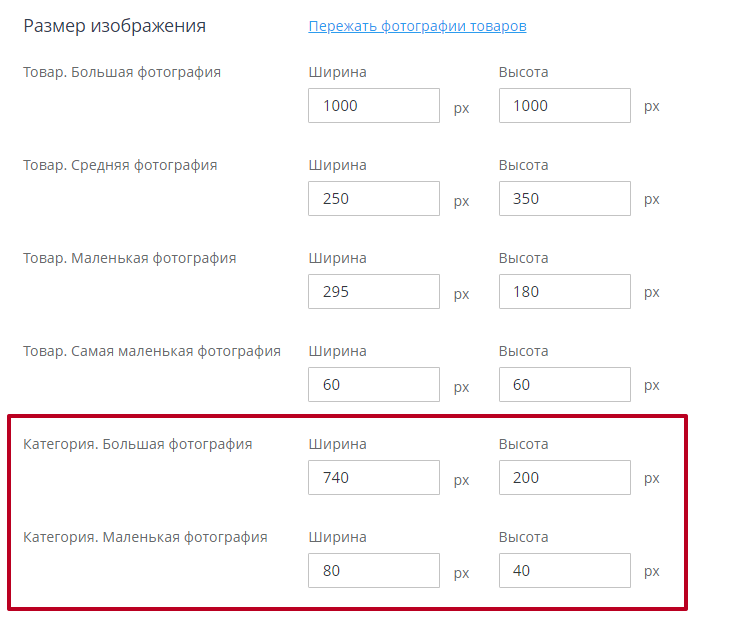Viewport: 740px width, 627px height.
Task: Select width box for Товар. Маленькая фотография
Action: (374, 292)
